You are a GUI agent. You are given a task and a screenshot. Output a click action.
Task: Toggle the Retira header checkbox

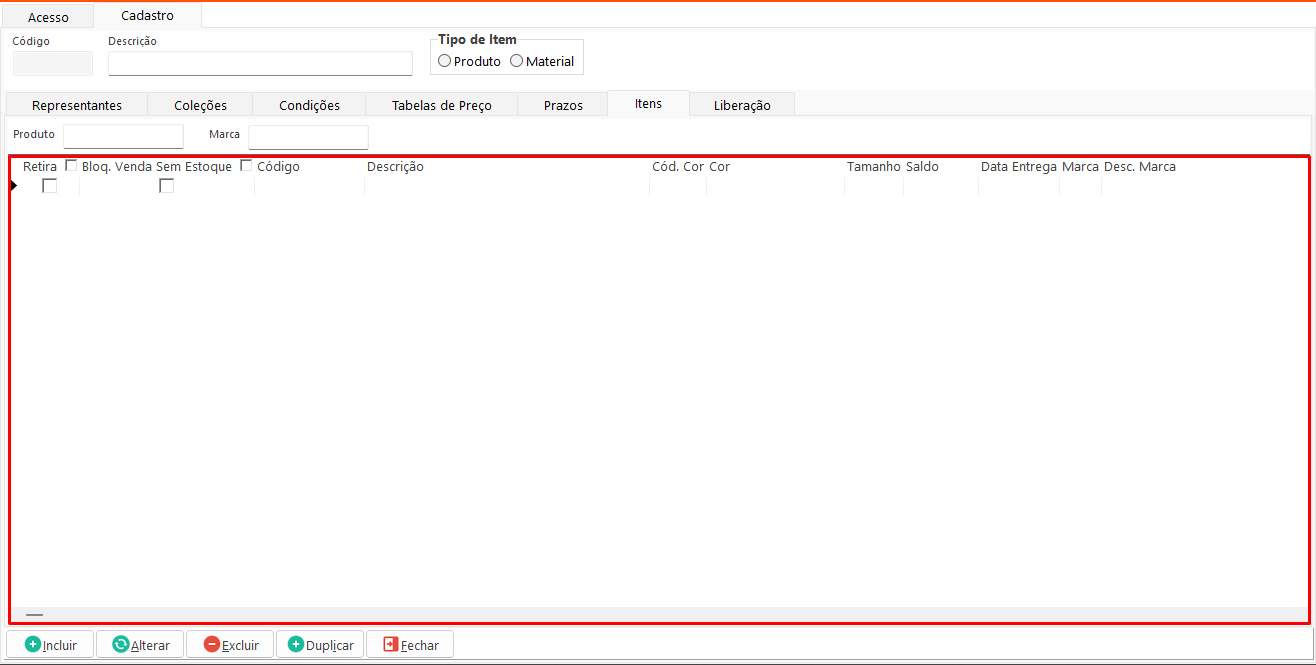coord(71,166)
